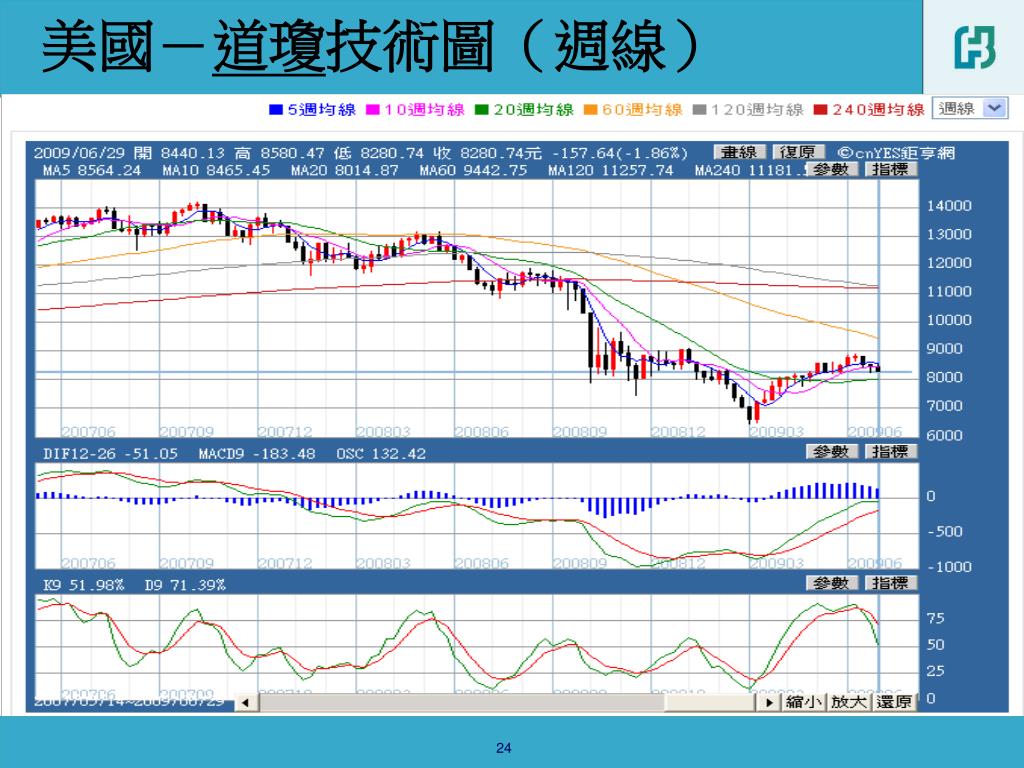The height and width of the screenshot is (768, 1024).
Task: Click the MA120 11257.74 value
Action: (x=611, y=170)
